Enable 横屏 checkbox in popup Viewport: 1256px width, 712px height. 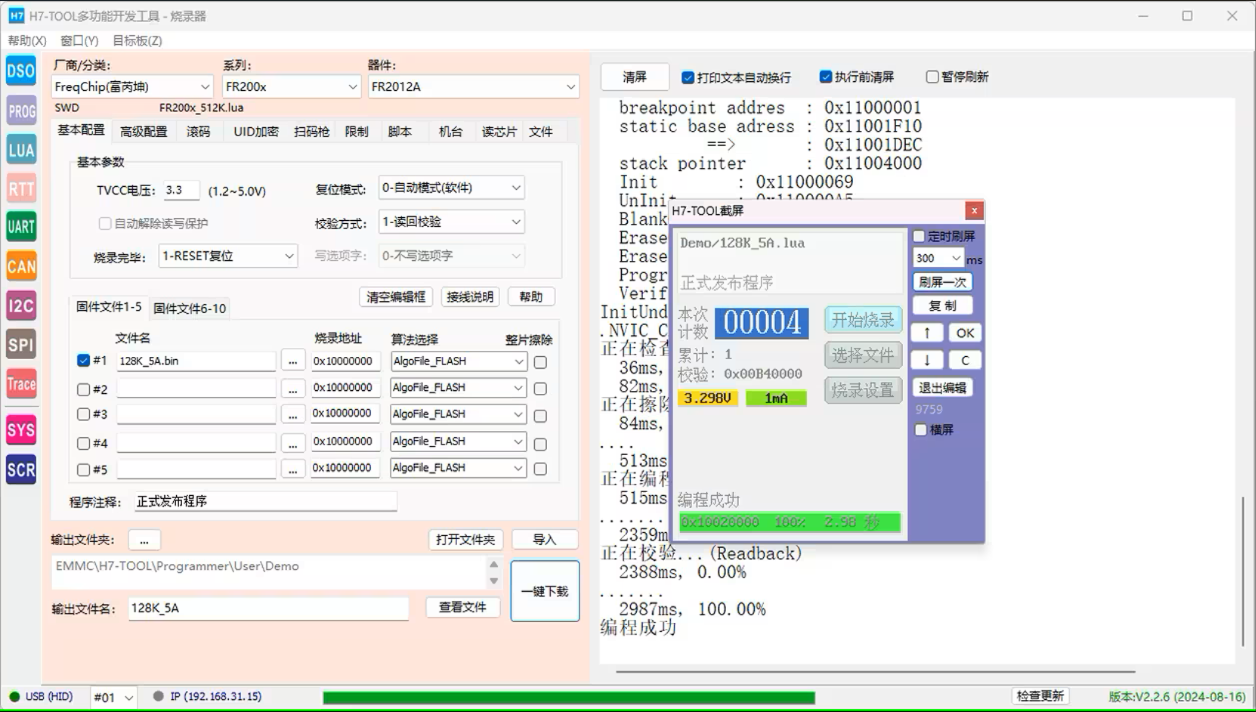pos(921,430)
